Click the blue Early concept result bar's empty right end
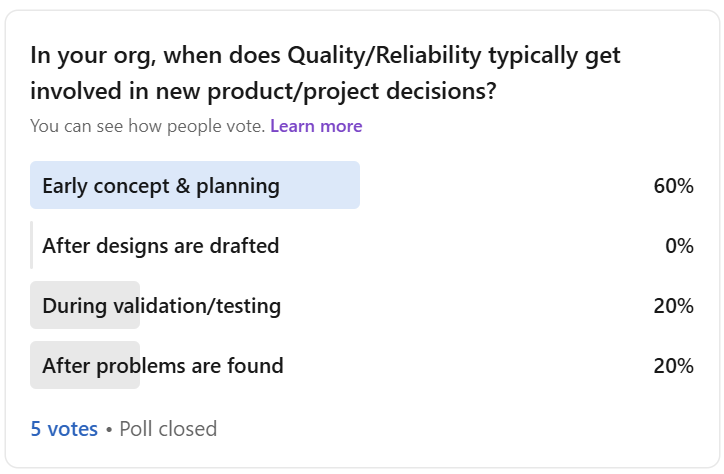 [330, 186]
